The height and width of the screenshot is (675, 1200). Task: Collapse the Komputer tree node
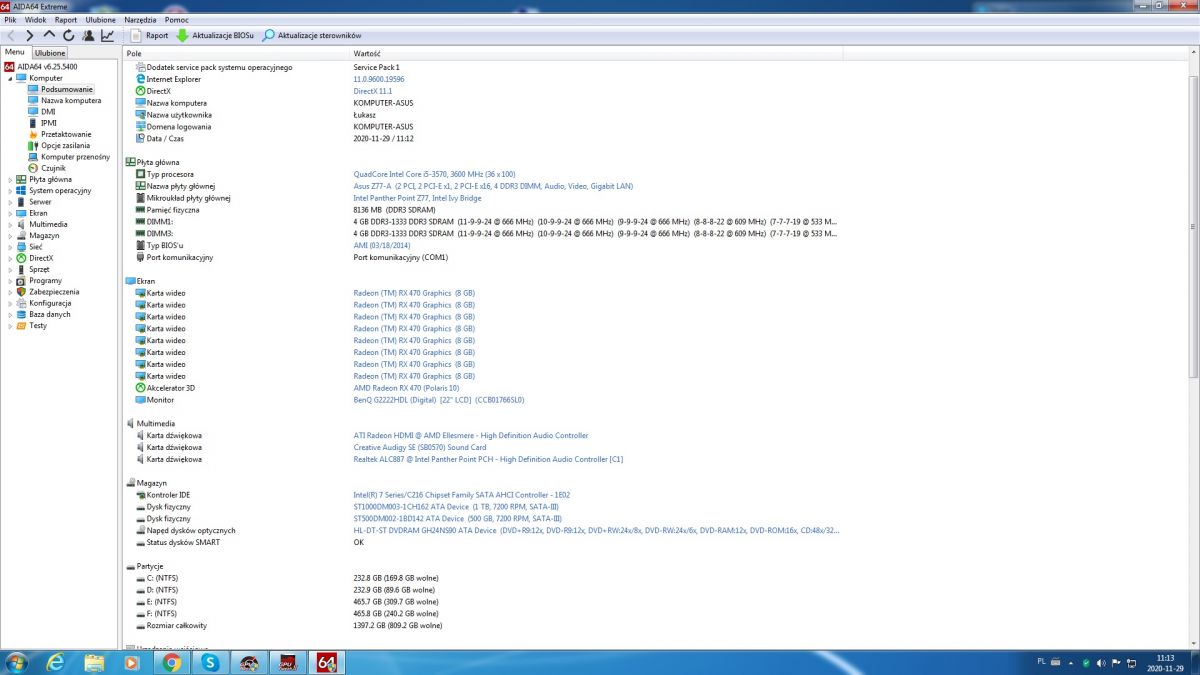10,78
